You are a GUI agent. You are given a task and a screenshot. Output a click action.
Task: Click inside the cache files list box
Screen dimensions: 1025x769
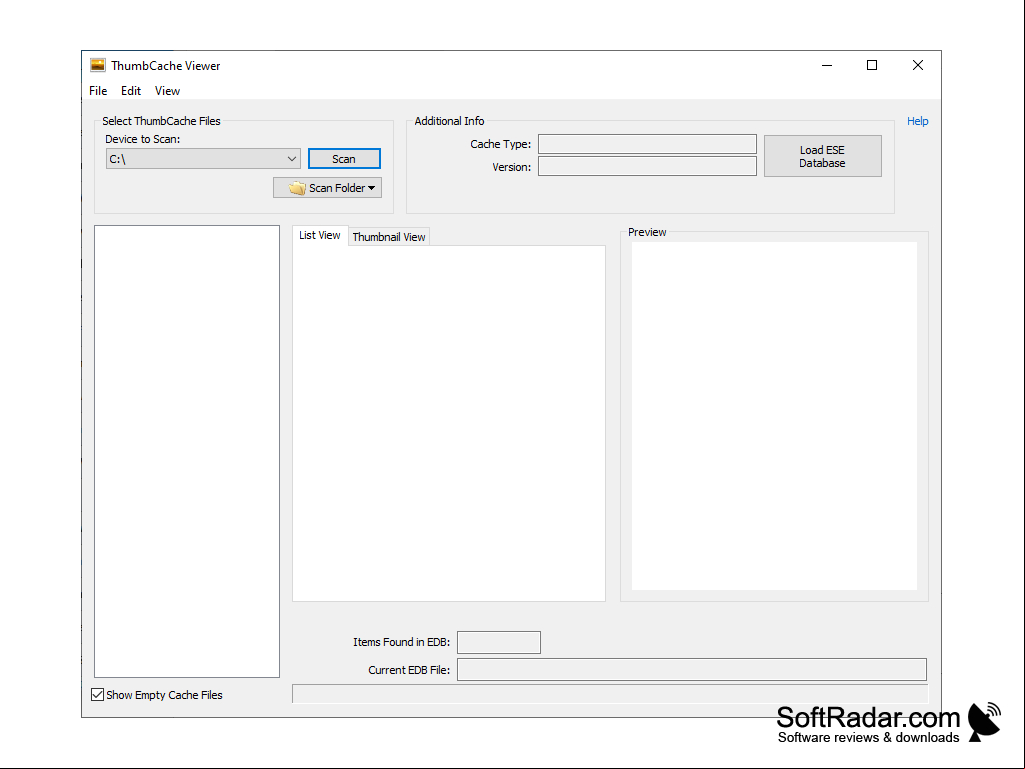point(187,451)
